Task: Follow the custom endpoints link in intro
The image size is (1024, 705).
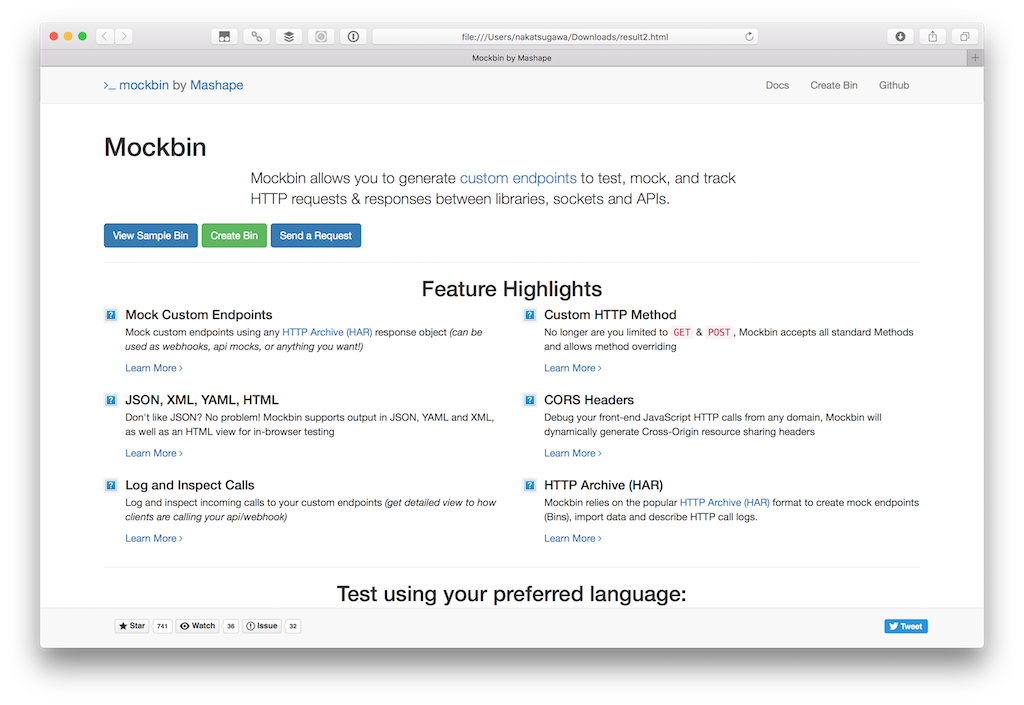Action: click(x=519, y=178)
